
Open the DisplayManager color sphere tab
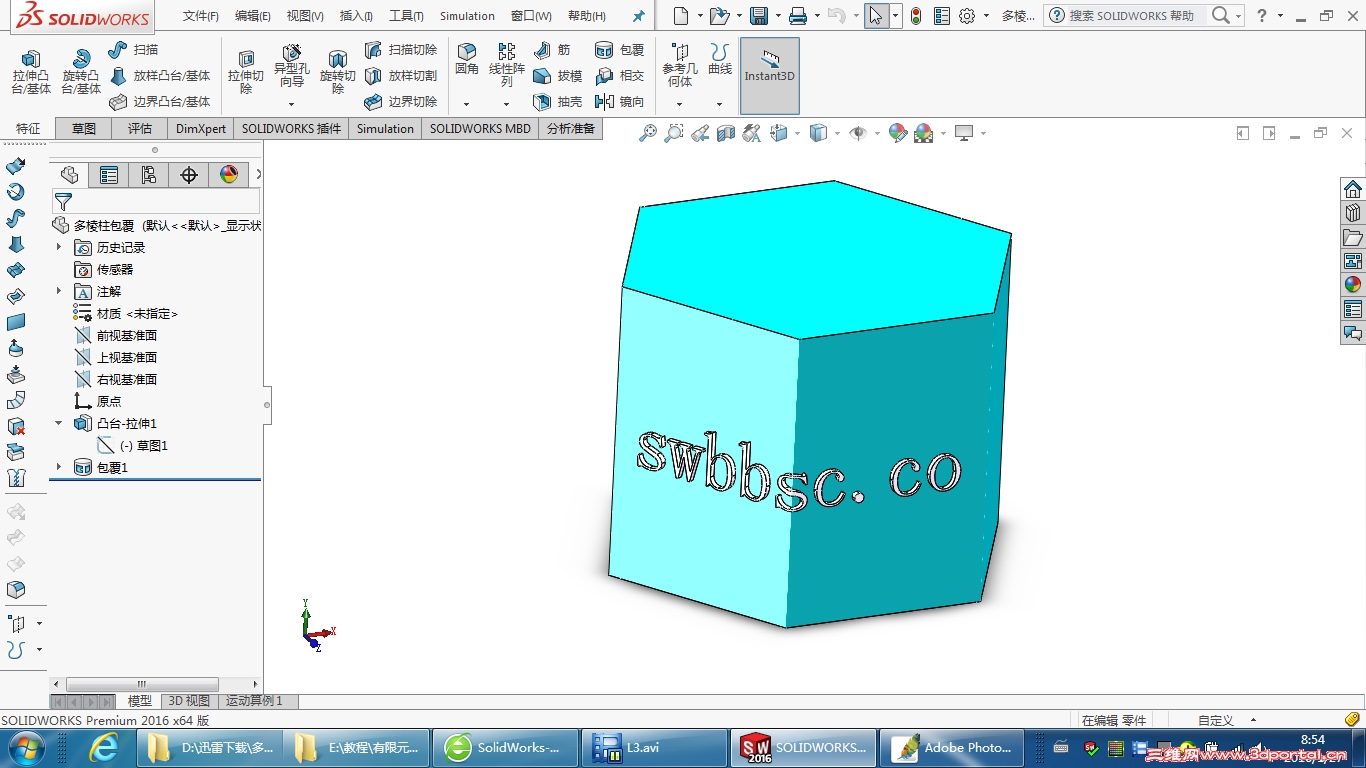click(229, 176)
